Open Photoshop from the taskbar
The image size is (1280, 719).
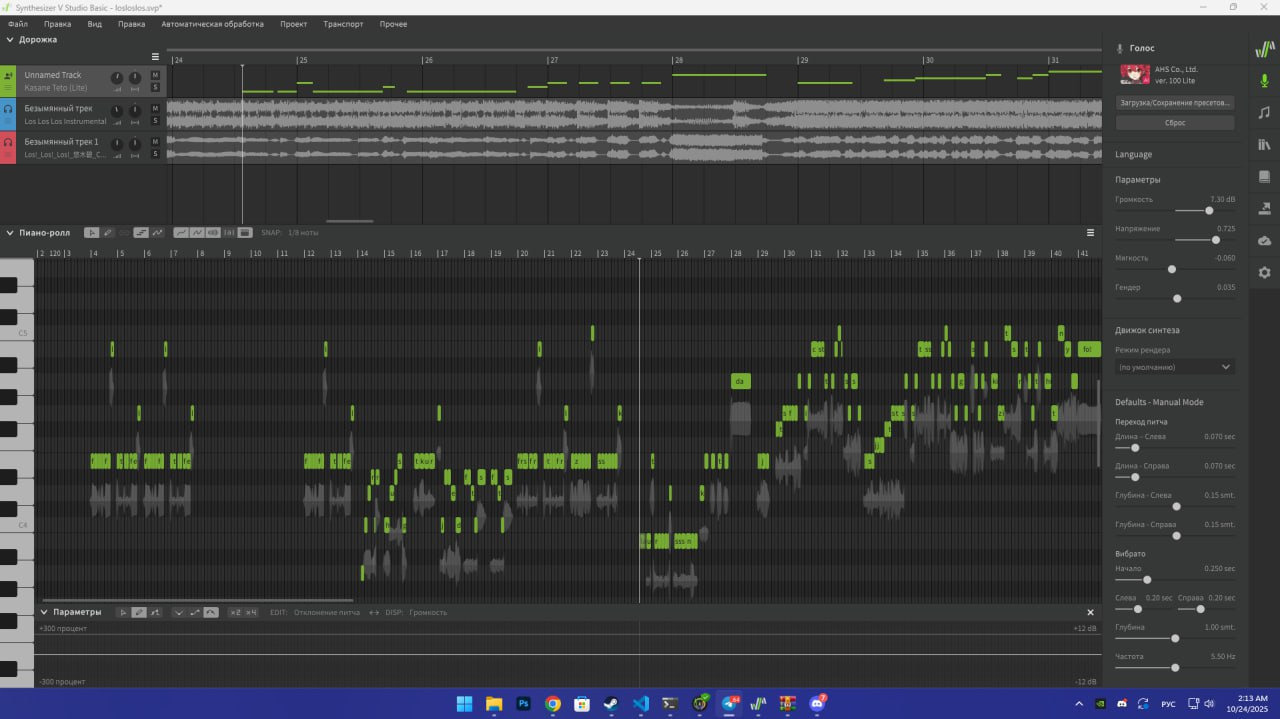coord(523,703)
